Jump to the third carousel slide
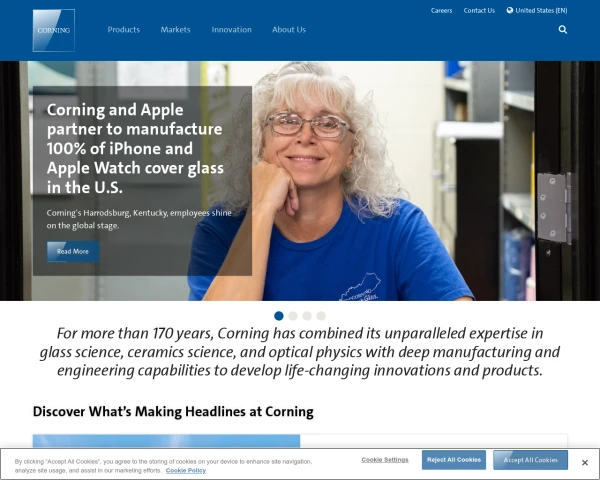The height and width of the screenshot is (480, 600). tap(307, 316)
